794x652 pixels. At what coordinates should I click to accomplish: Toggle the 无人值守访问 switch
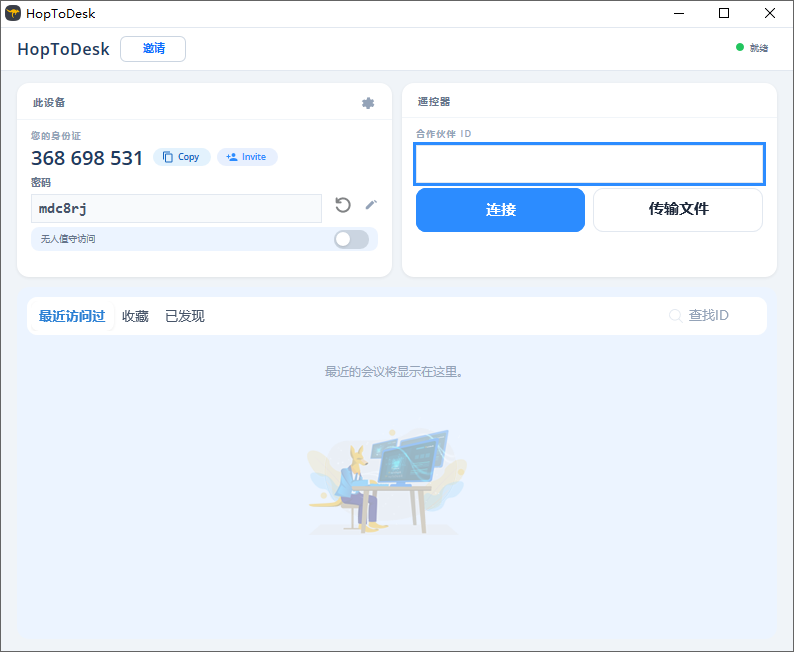[x=351, y=239]
